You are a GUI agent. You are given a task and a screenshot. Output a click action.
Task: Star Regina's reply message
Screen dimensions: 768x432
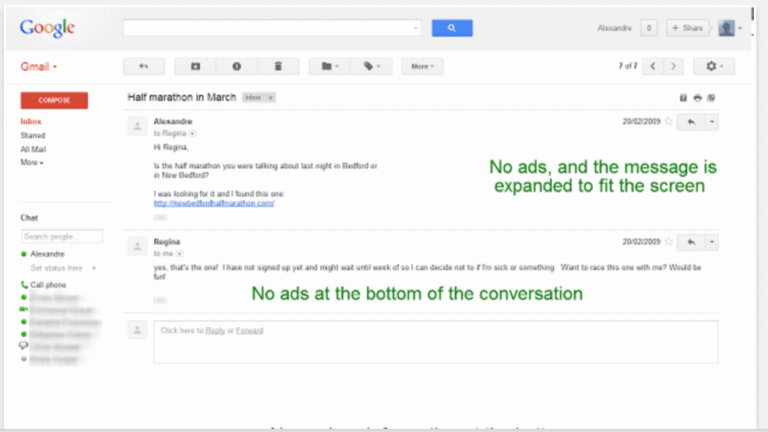[667, 242]
